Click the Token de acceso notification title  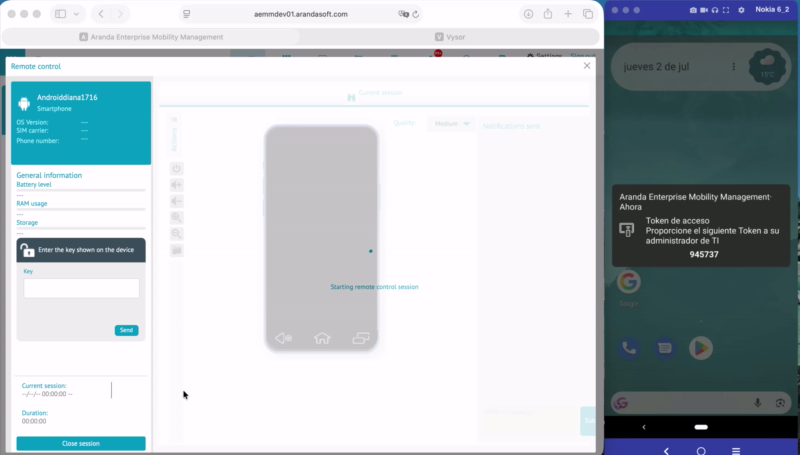point(678,221)
